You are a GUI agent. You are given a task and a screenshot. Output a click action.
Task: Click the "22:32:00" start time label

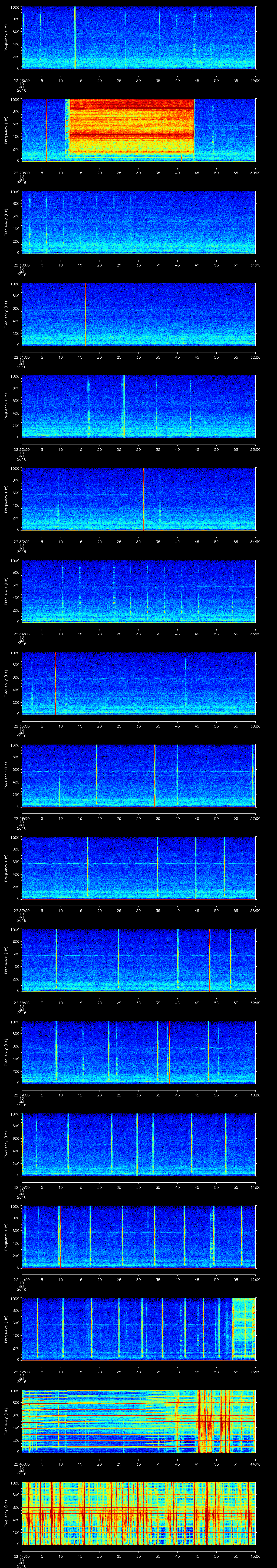[x=21, y=449]
